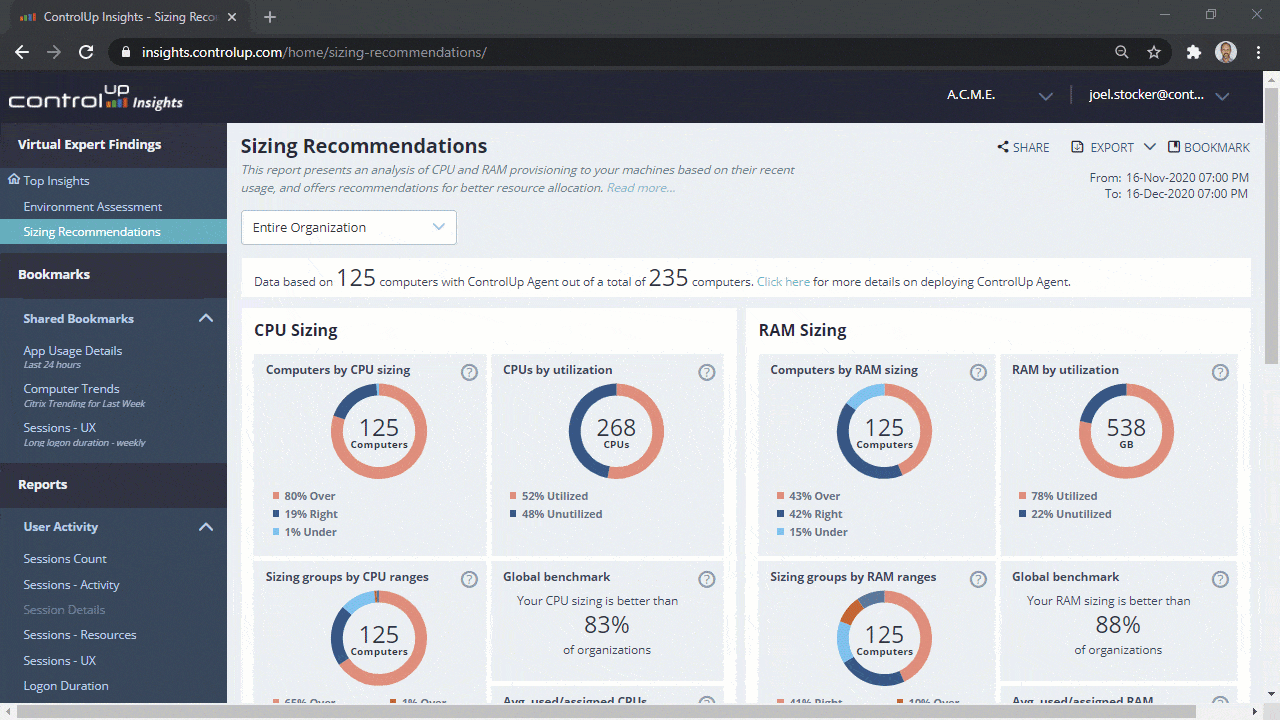
Task: Select Sizing Recommendations in sidebar
Action: pos(113,232)
